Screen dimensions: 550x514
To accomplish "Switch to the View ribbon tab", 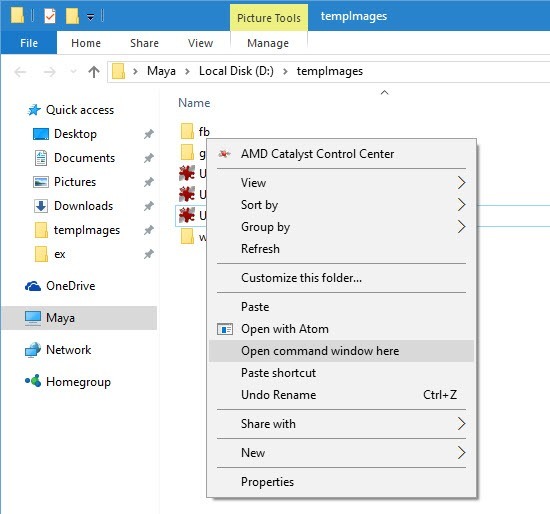I will point(200,43).
